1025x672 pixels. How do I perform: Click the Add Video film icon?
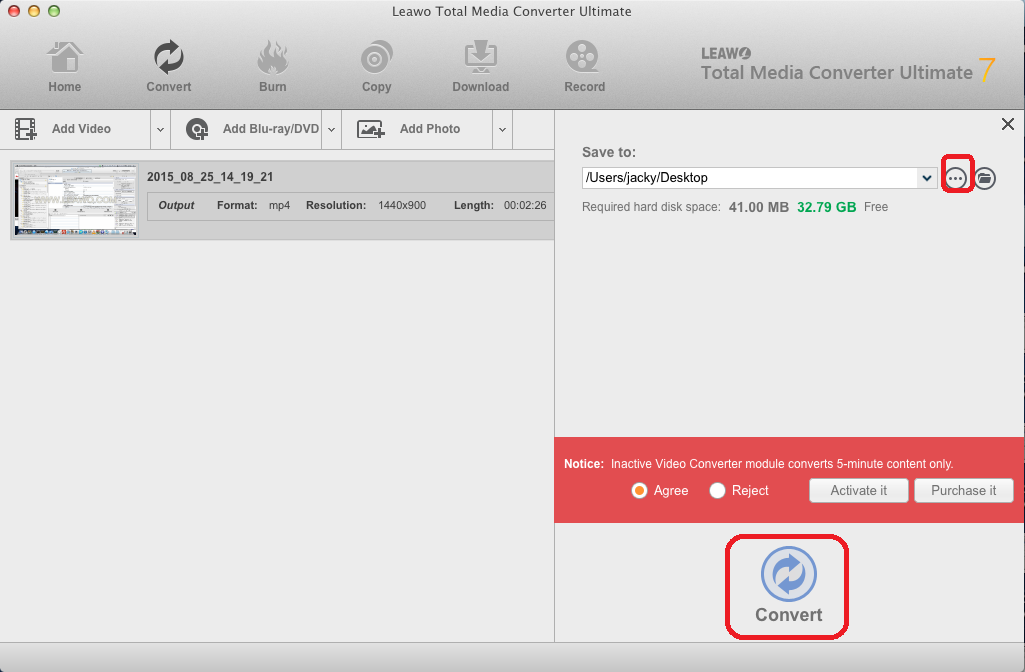coord(25,129)
